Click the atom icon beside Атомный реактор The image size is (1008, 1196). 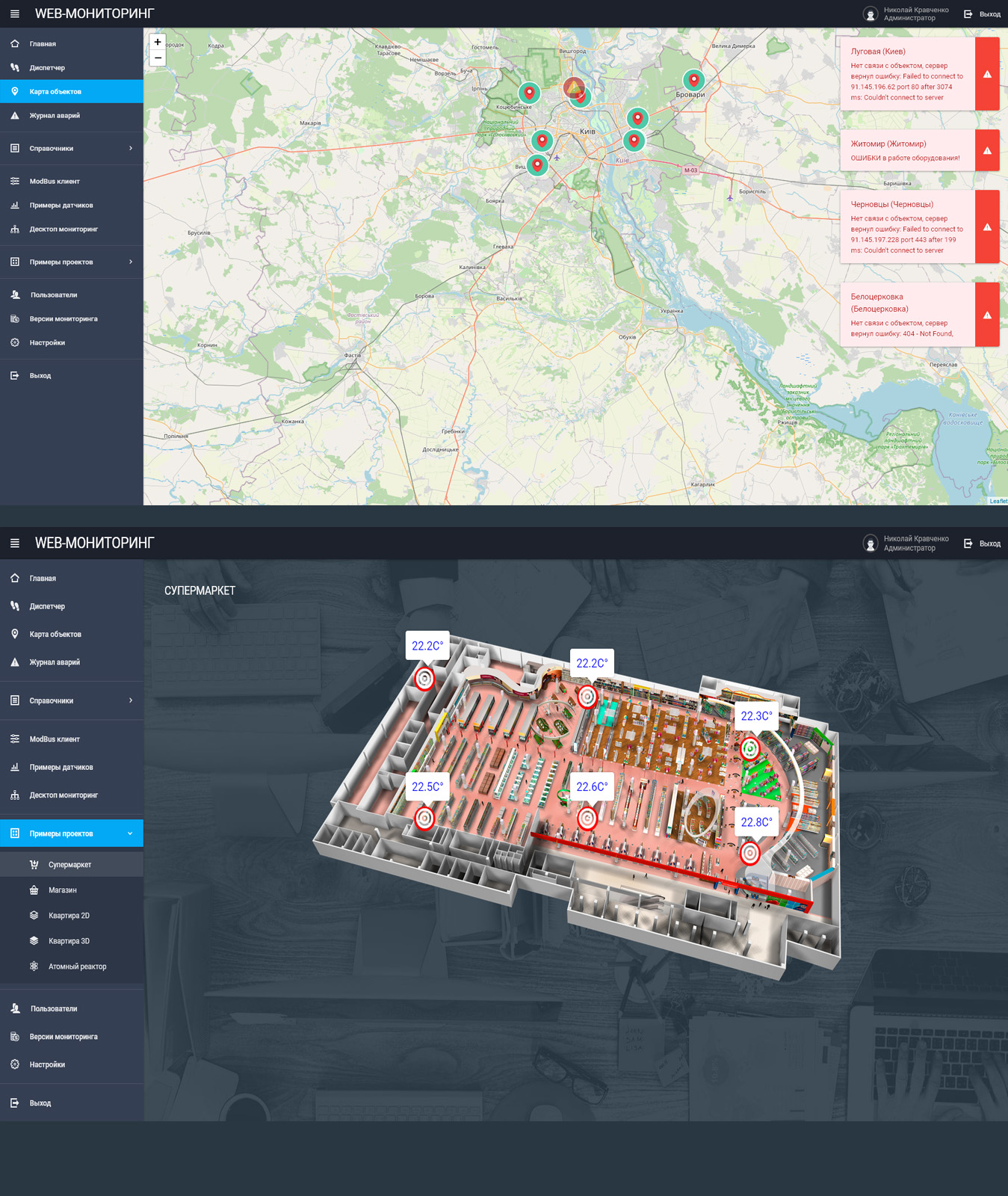click(x=34, y=967)
